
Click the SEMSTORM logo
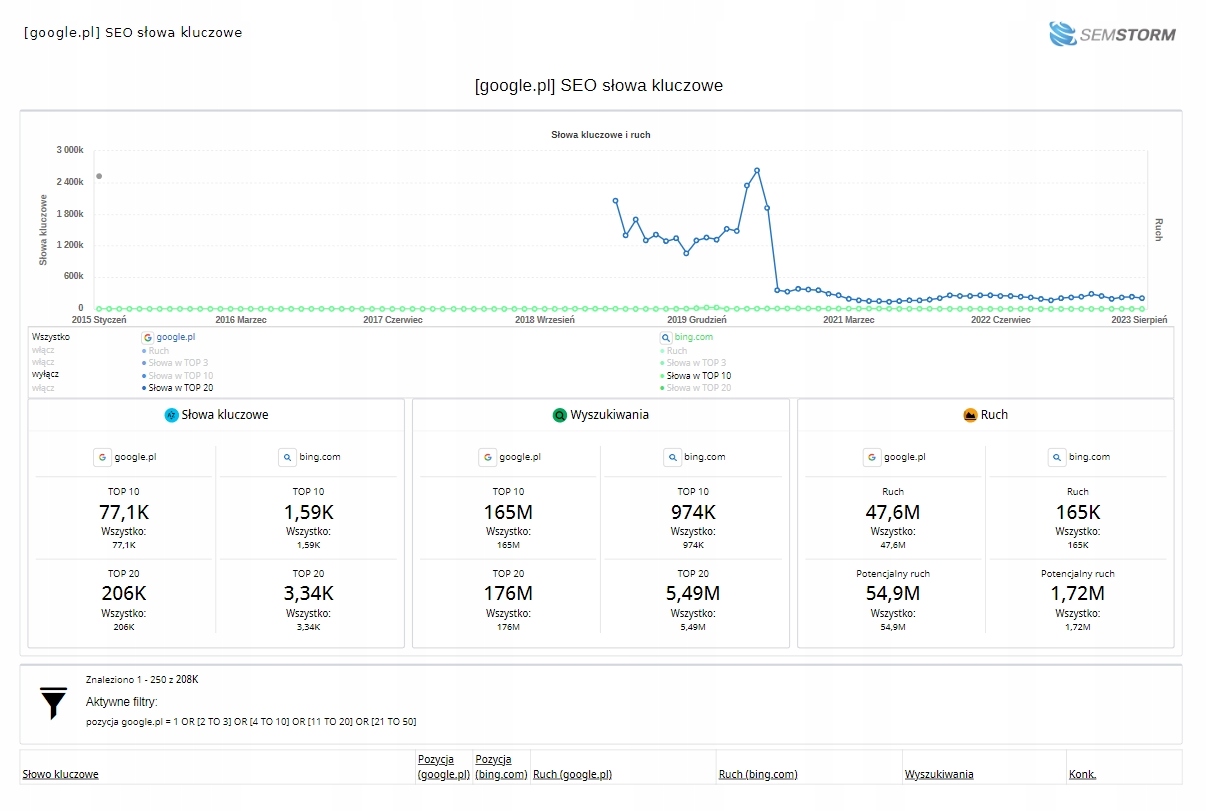[1112, 34]
